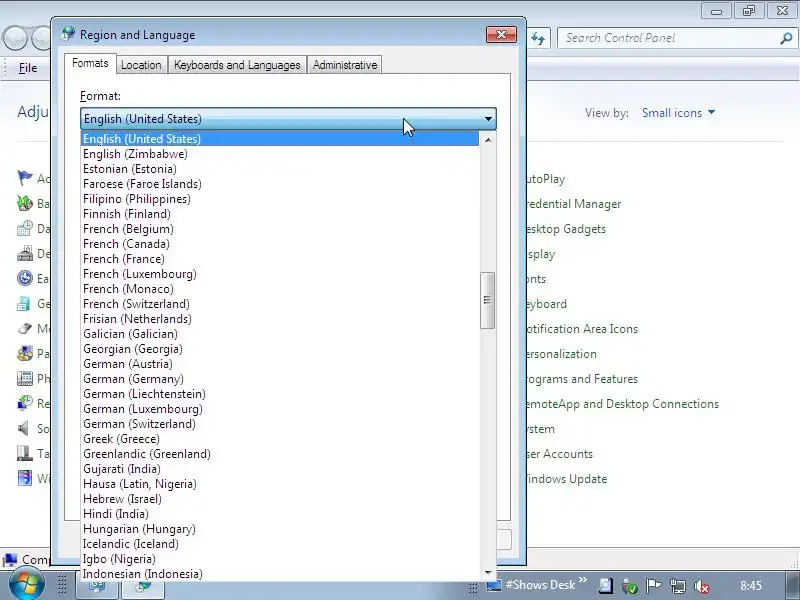Image resolution: width=800 pixels, height=600 pixels.
Task: Choose Greek (Greece) format
Action: coord(280,439)
